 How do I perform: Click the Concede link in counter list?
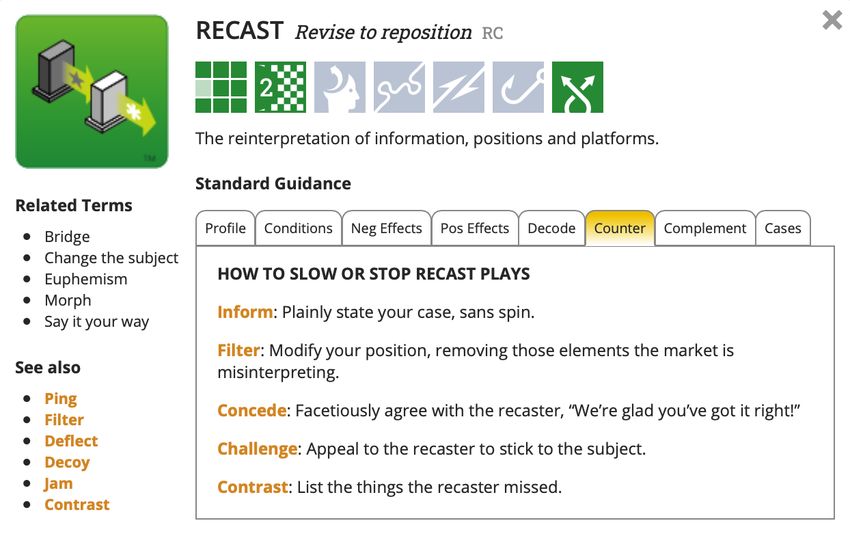252,410
